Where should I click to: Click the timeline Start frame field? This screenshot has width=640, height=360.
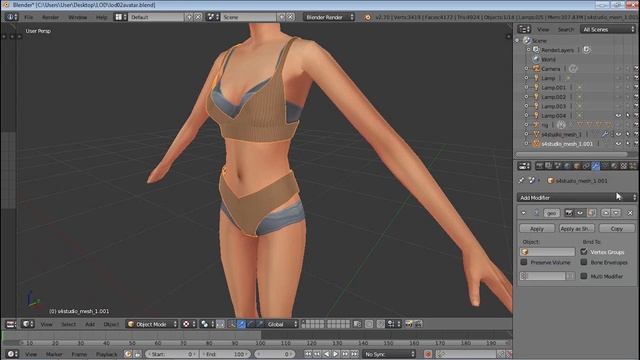pyautogui.click(x=172, y=354)
